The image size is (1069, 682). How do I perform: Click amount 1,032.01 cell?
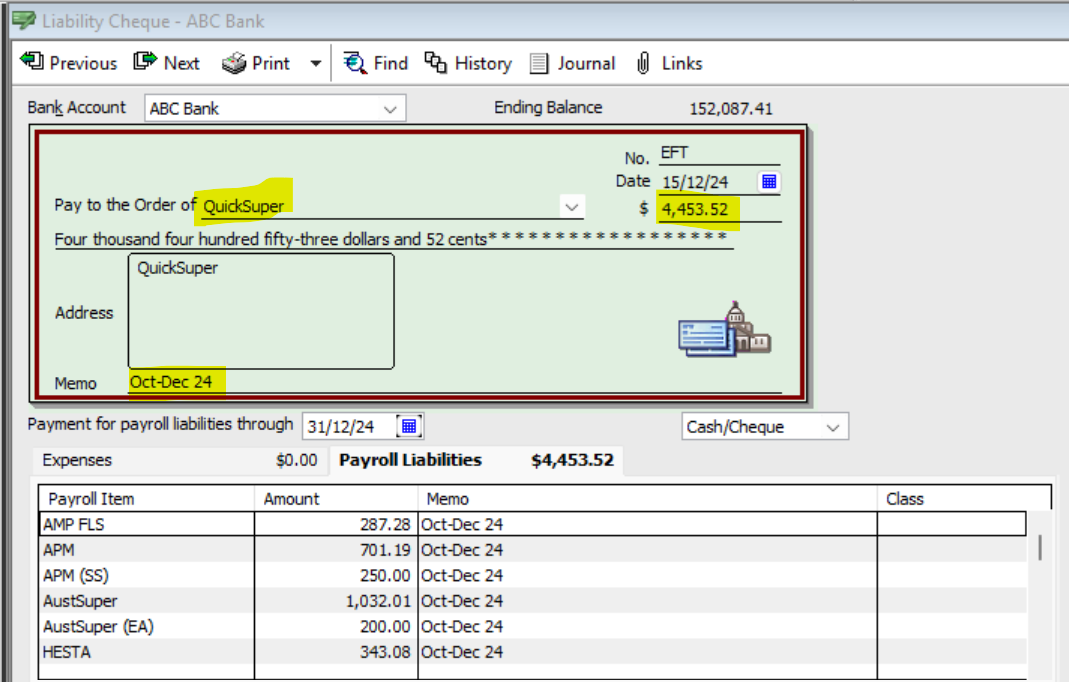point(336,601)
